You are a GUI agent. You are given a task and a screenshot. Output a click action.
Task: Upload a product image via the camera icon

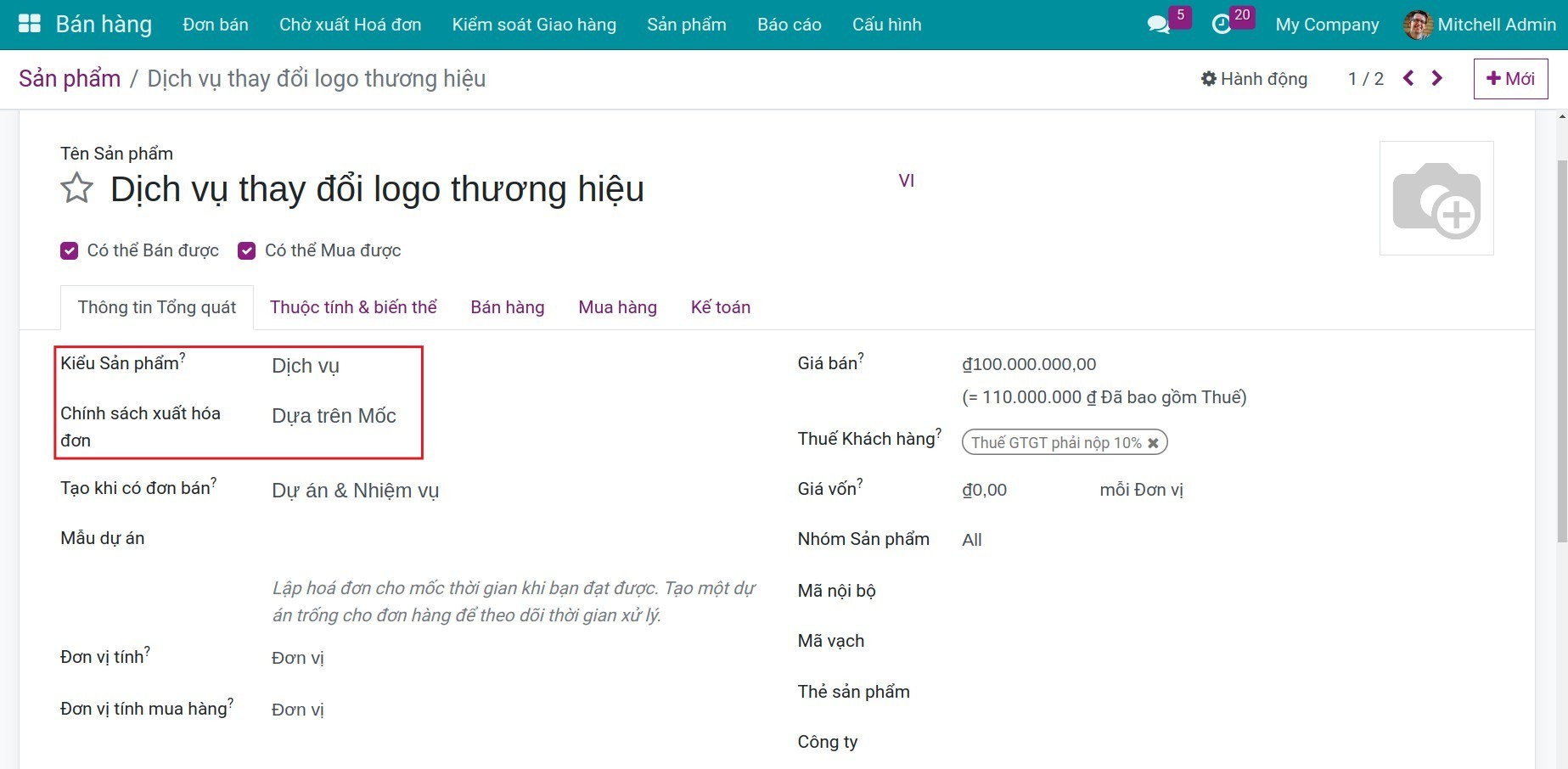[1437, 198]
